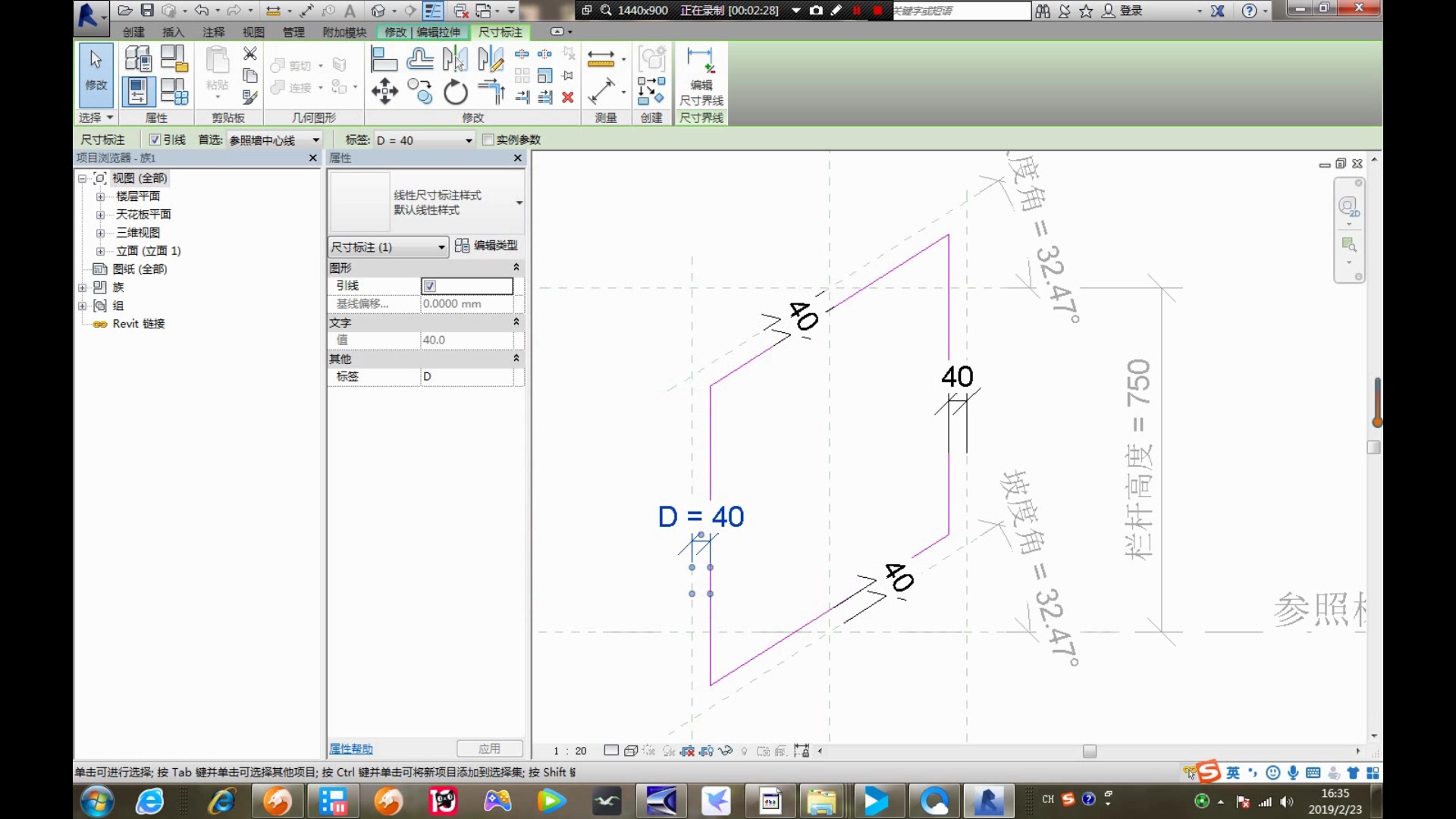Image resolution: width=1456 pixels, height=819 pixels.
Task: Open the 属性帮助 link
Action: 350,749
